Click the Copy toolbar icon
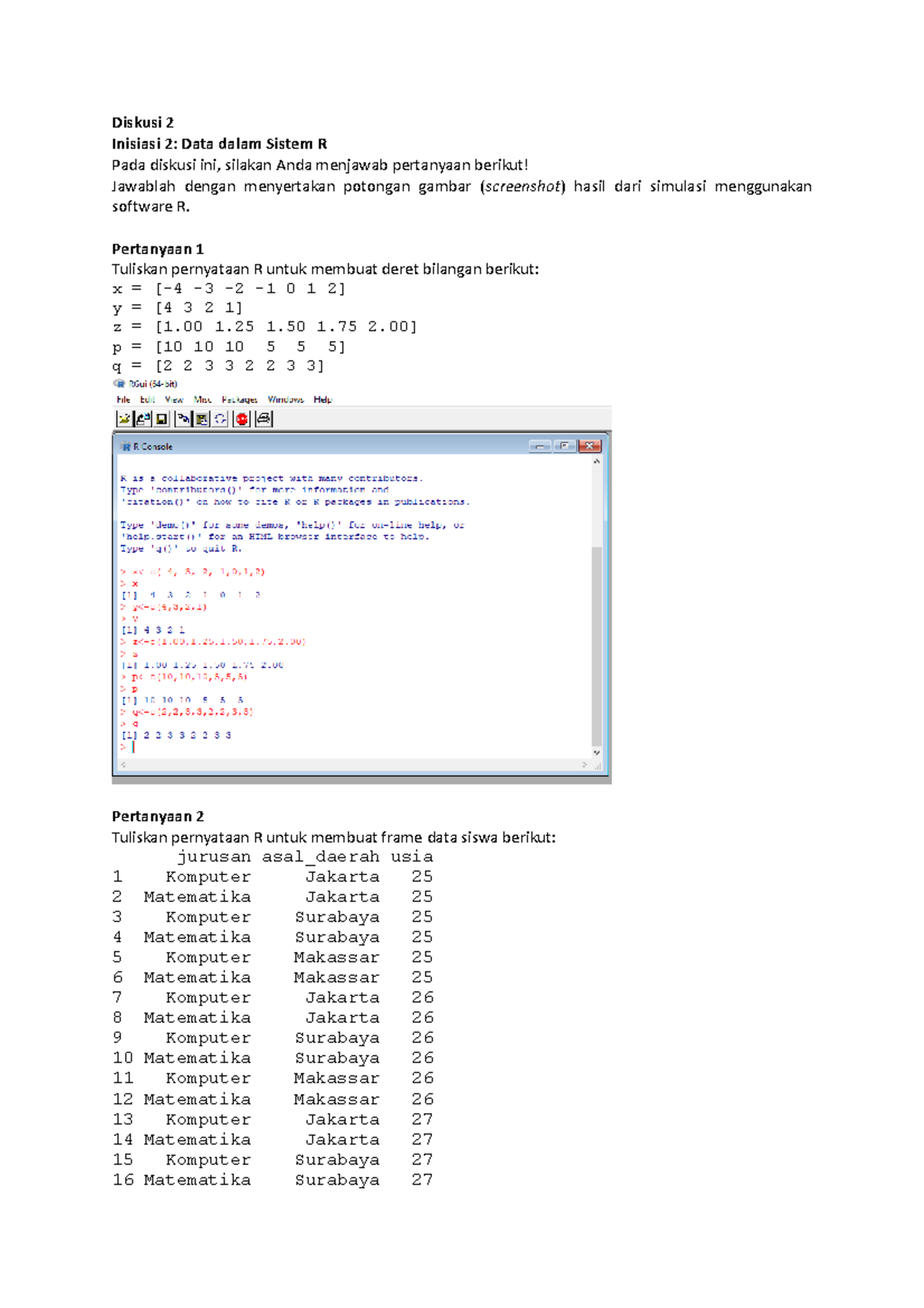This screenshot has height=1308, width=924. coord(182,419)
